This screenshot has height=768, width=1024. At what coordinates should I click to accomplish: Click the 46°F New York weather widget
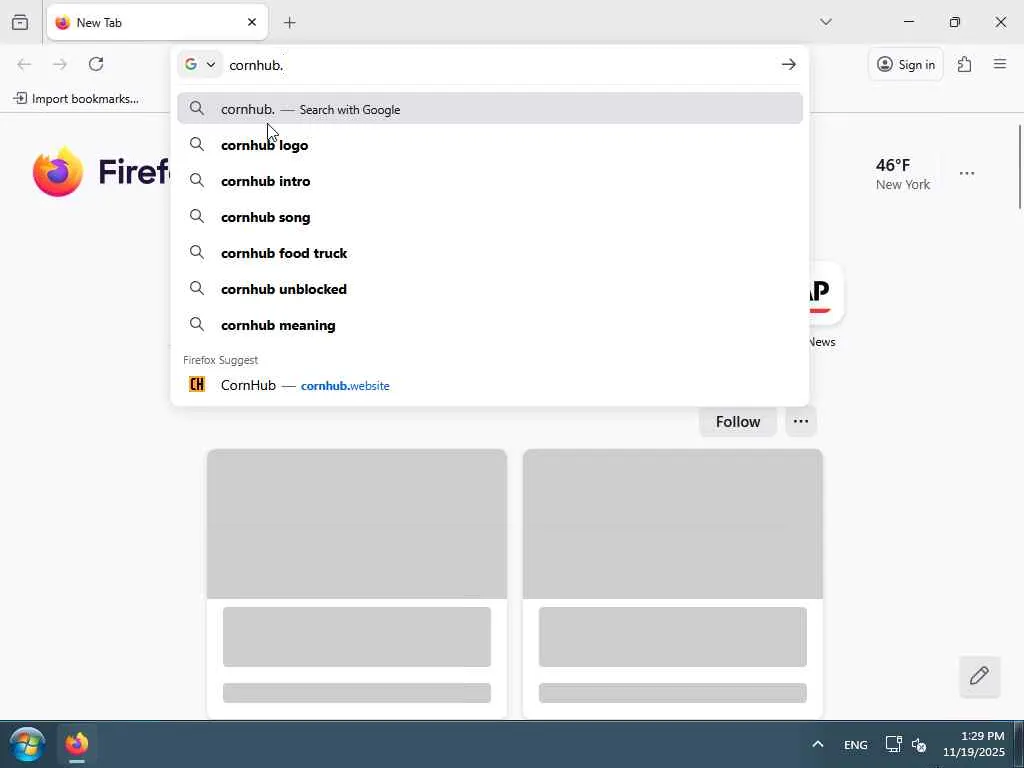(903, 174)
